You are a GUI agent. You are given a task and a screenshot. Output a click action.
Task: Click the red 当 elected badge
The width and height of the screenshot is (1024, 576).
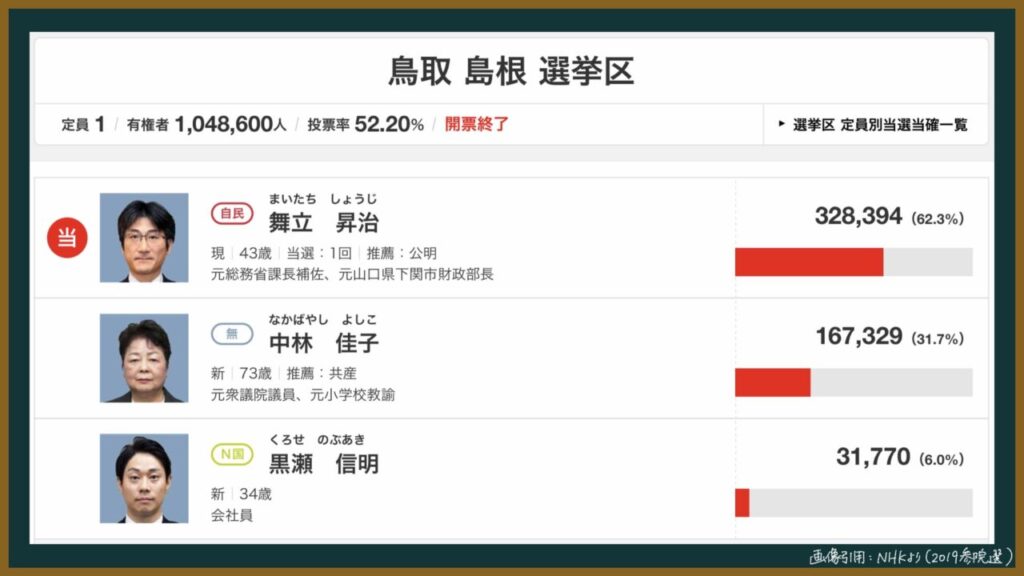click(68, 238)
